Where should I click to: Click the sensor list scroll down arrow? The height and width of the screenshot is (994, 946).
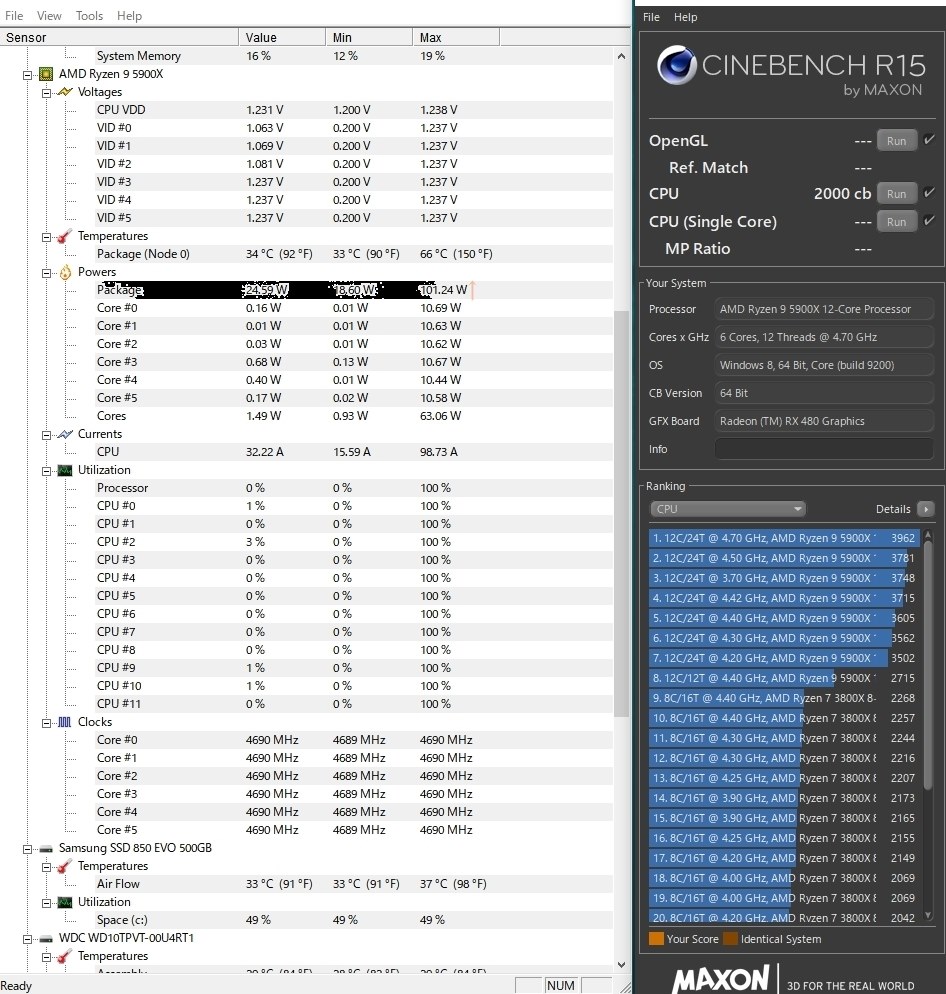[x=621, y=965]
